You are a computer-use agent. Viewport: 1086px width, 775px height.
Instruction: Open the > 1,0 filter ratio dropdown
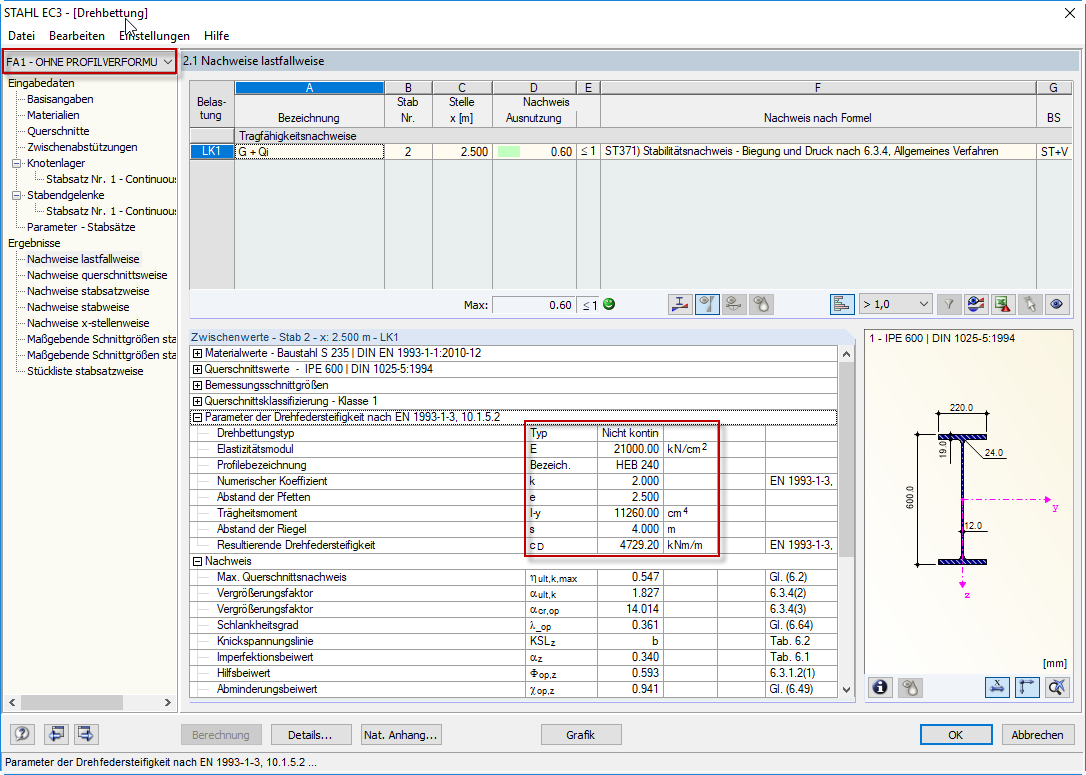pos(896,305)
